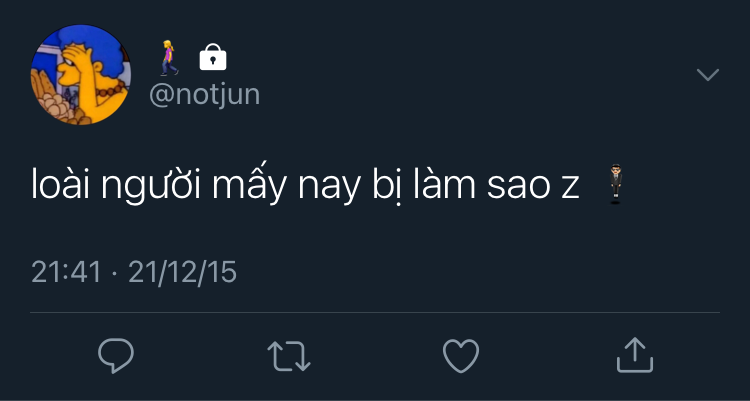Image resolution: width=750 pixels, height=401 pixels.
Task: Open the @notjun profile handle
Action: (x=204, y=94)
